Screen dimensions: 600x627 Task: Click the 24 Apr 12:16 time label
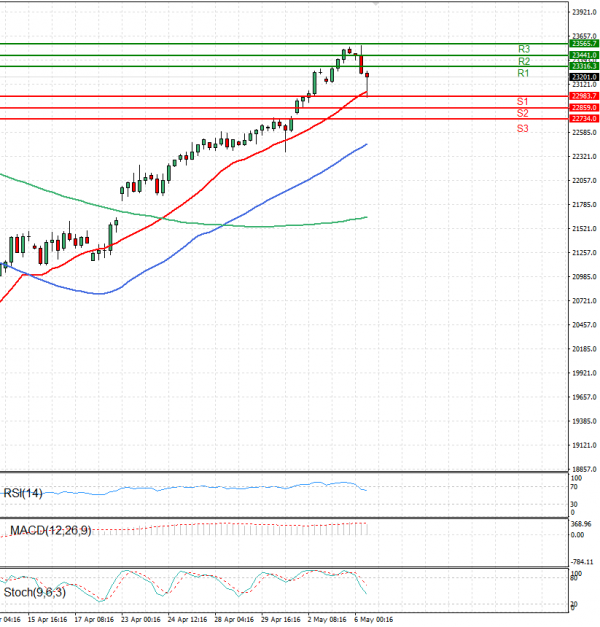tap(187, 619)
